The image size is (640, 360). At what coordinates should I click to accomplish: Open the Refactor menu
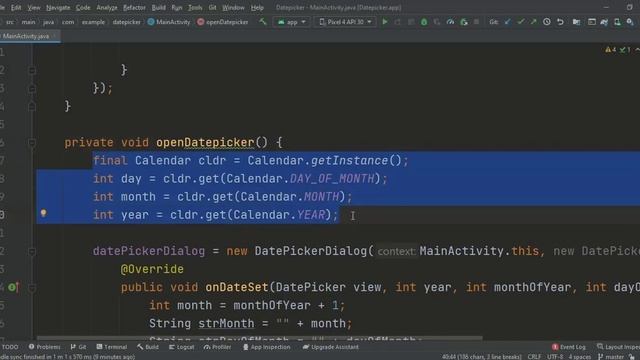pyautogui.click(x=134, y=7)
